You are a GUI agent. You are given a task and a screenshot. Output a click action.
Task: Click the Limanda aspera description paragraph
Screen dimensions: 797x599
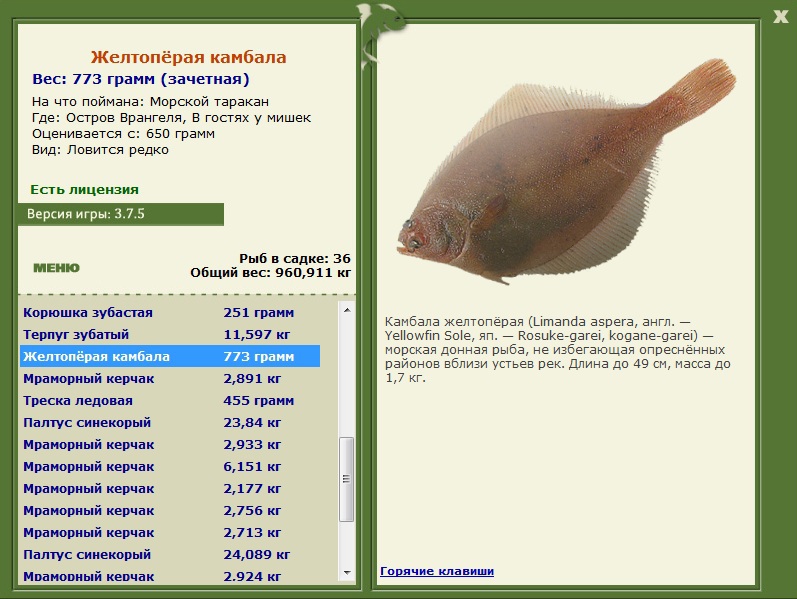pyautogui.click(x=558, y=350)
